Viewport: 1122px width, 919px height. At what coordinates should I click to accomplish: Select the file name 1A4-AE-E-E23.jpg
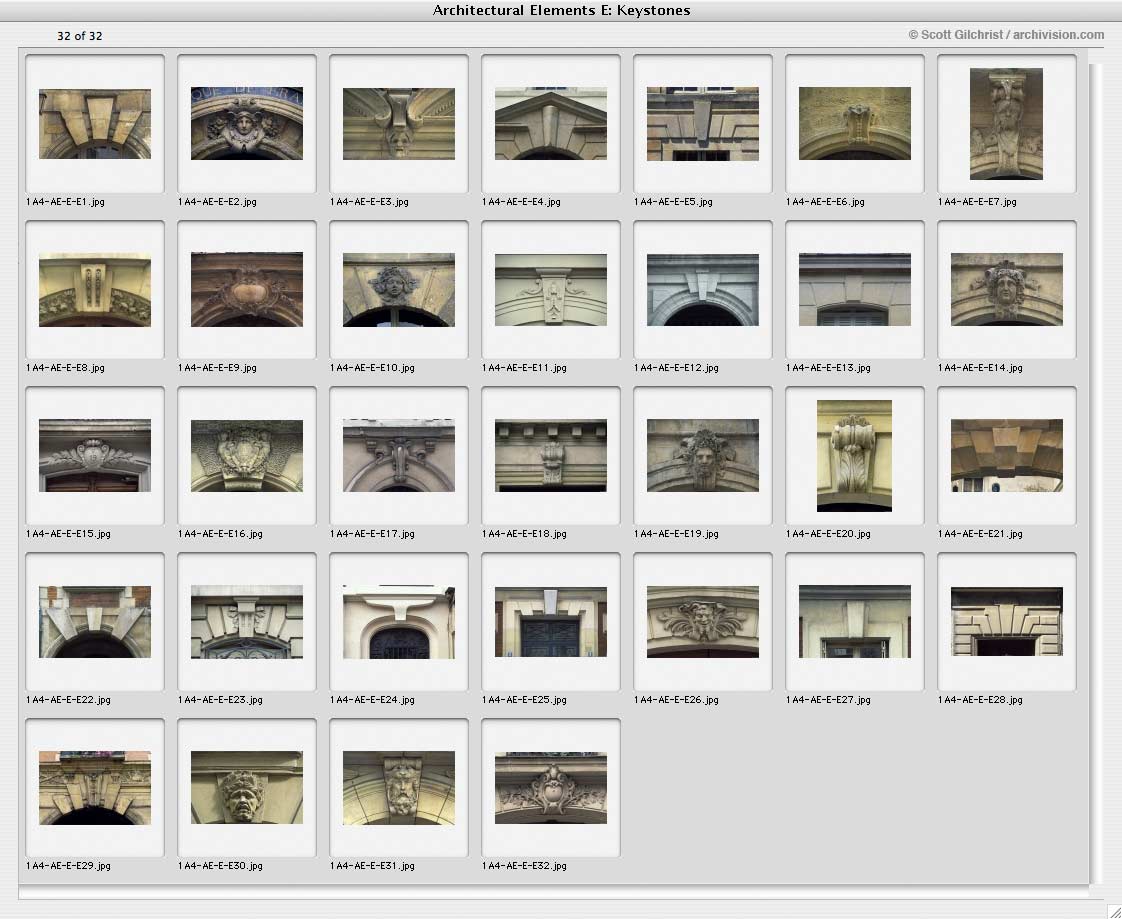coord(220,700)
